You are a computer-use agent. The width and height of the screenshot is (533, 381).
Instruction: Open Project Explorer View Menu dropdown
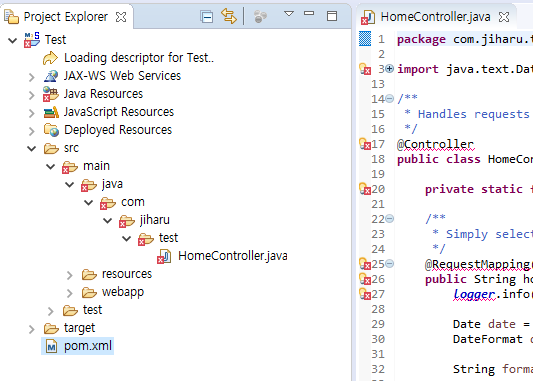(289, 14)
